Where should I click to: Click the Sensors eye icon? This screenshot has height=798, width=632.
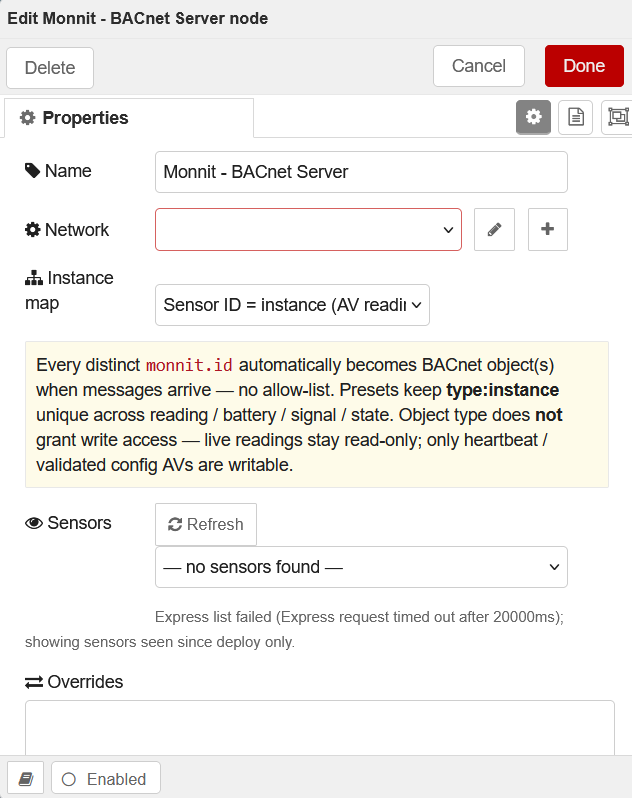pos(34,523)
